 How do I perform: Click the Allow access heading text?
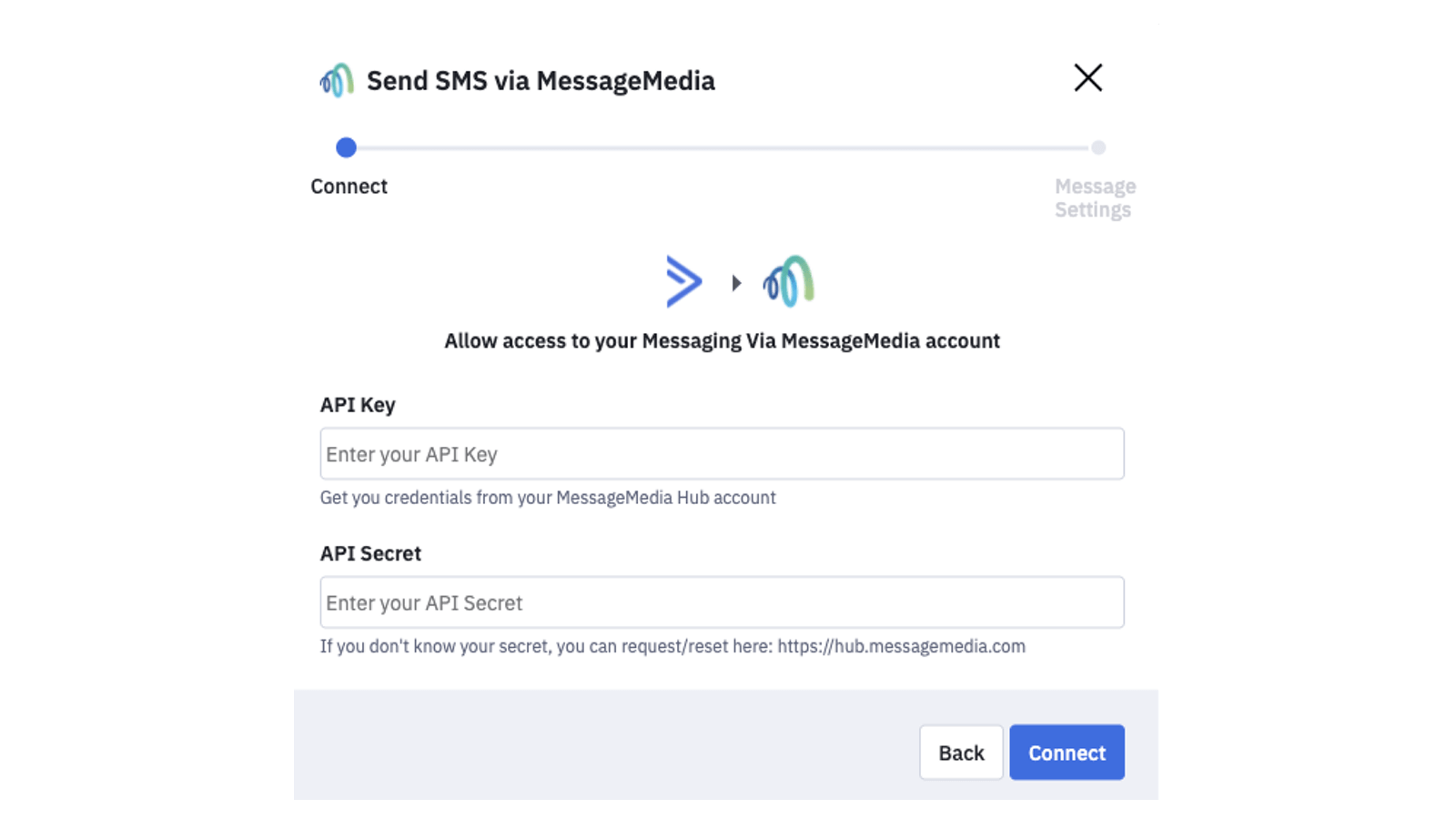[x=722, y=340]
